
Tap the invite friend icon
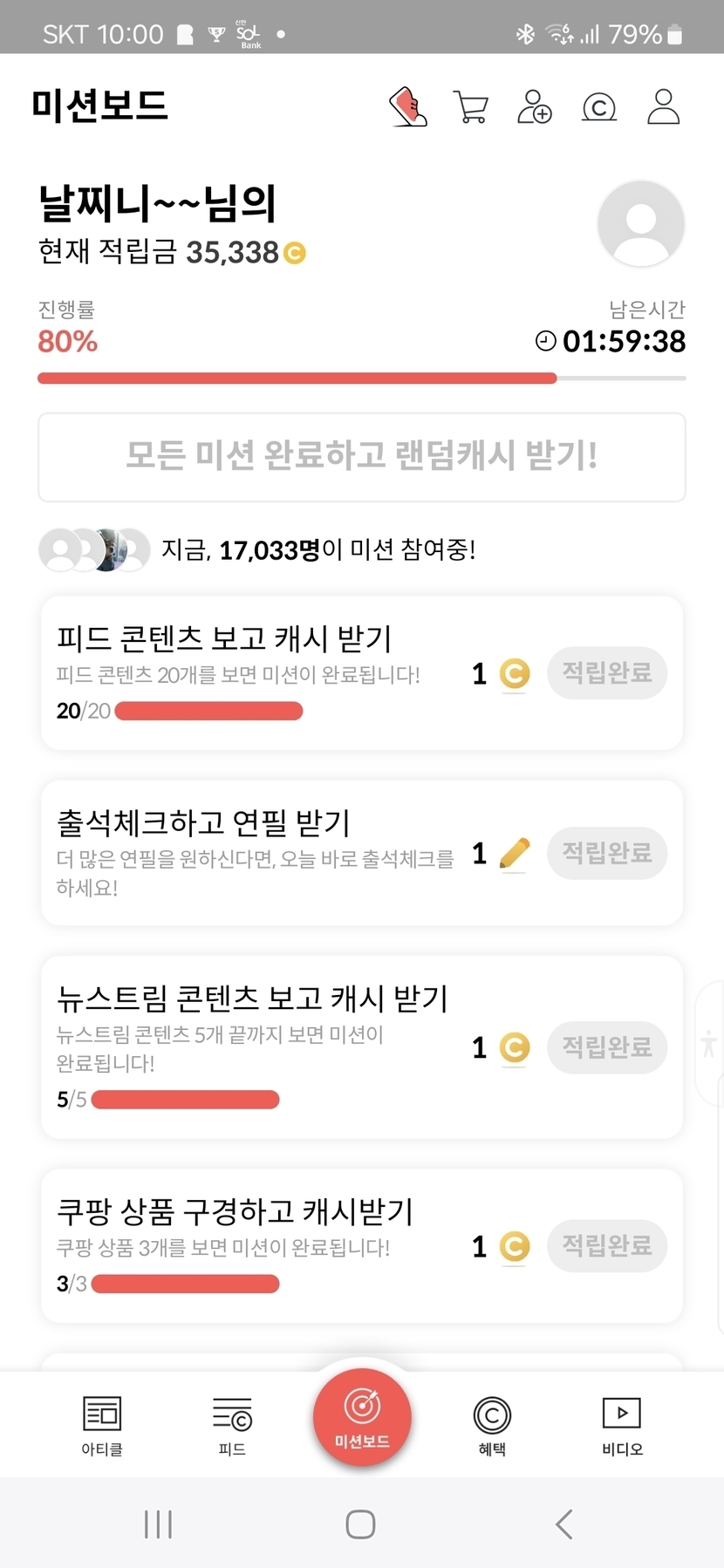(x=535, y=107)
